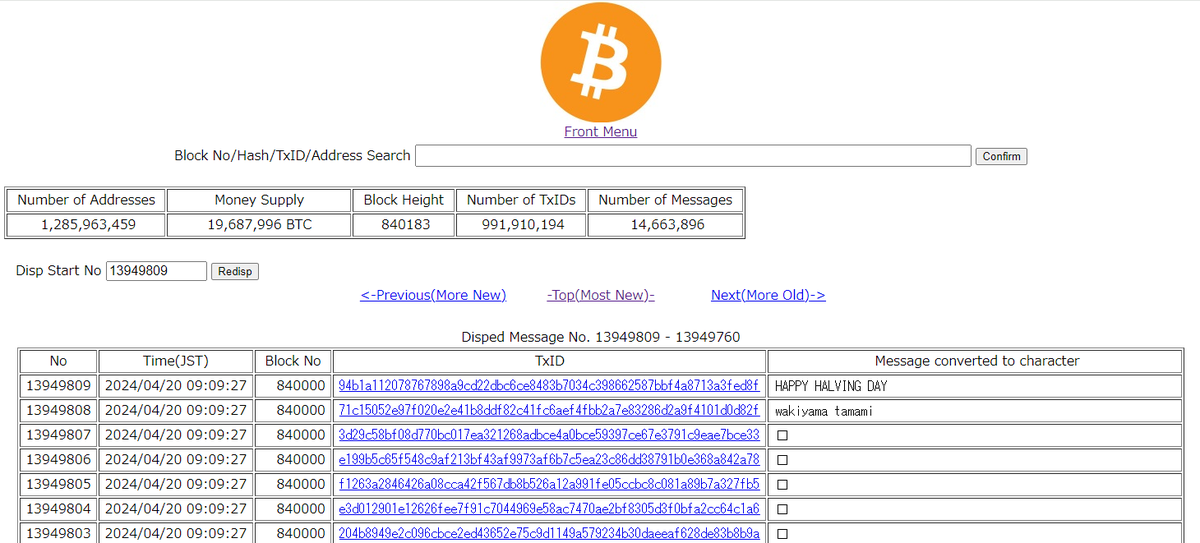Click message number cell '13949807'
The width and height of the screenshot is (1200, 543).
point(58,435)
